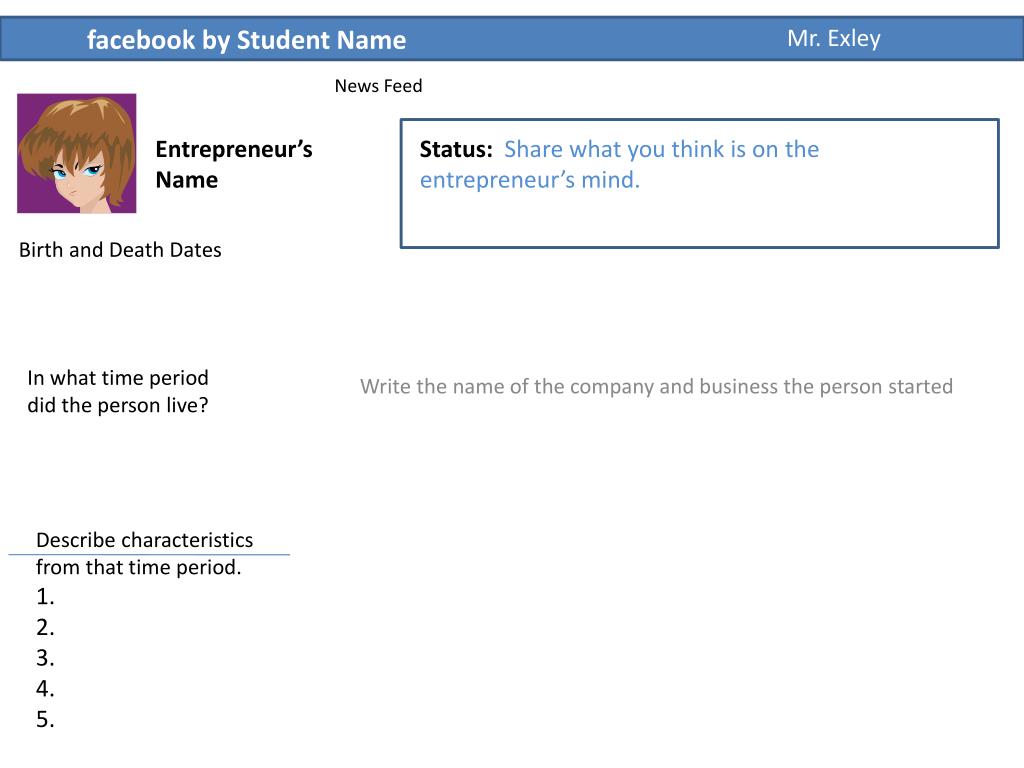Place cursor at list item 5

tap(45, 720)
